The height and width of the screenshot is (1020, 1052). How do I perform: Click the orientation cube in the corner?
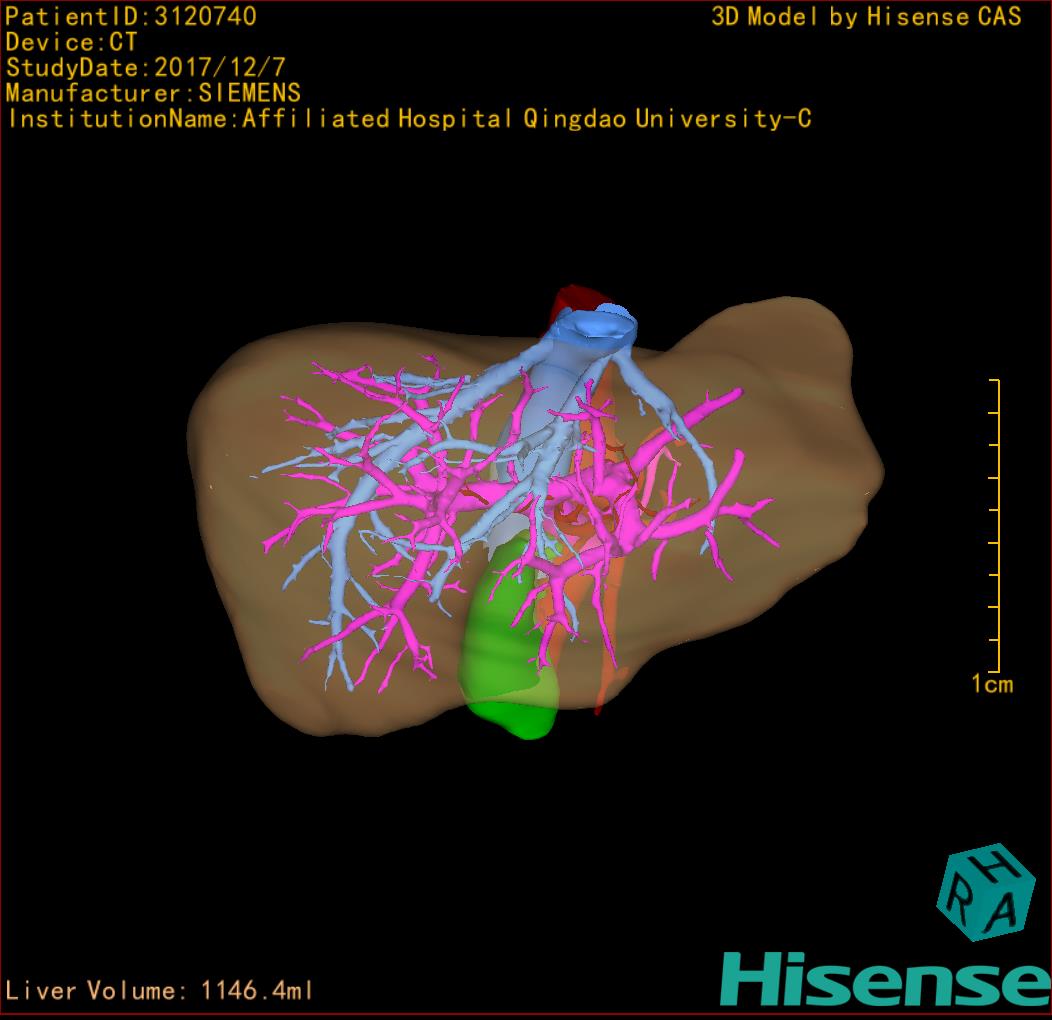[x=986, y=892]
